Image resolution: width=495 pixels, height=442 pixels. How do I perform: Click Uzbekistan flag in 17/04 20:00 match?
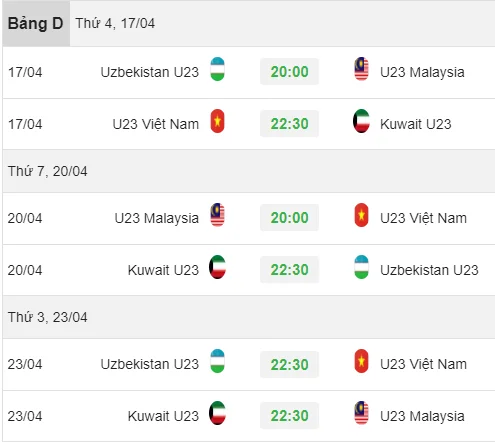pos(217,69)
